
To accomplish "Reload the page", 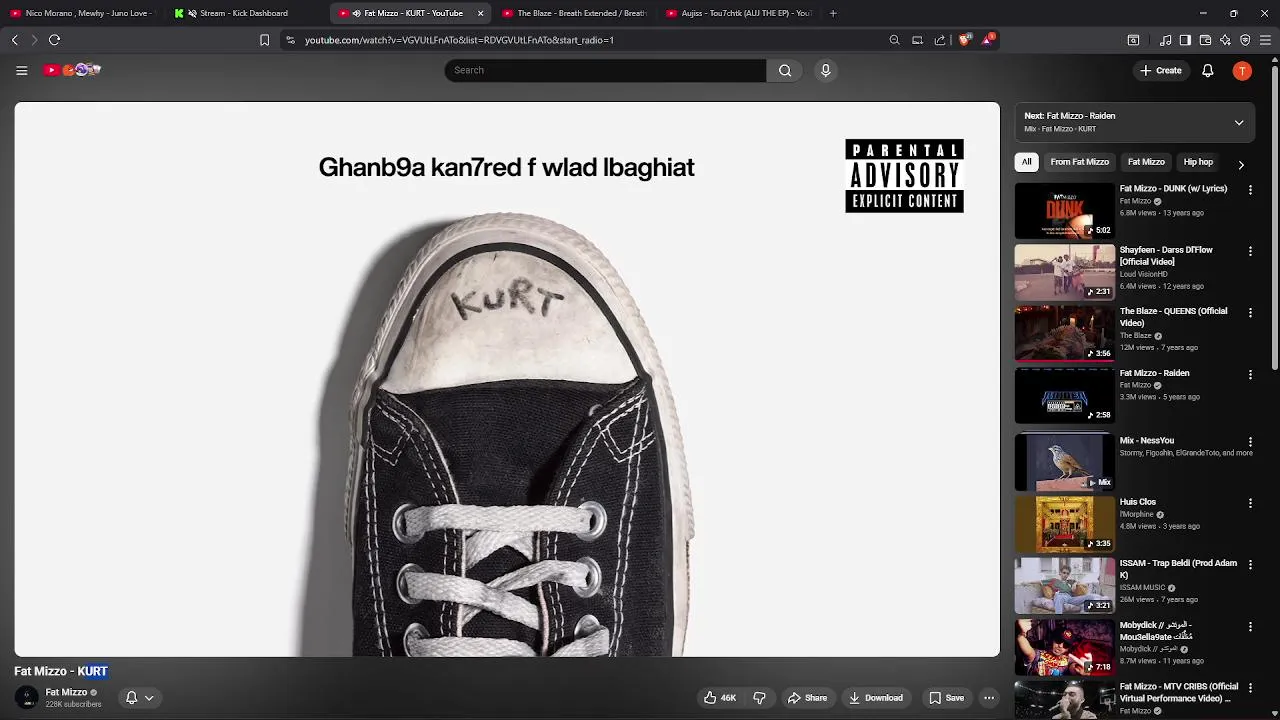I will (54, 40).
